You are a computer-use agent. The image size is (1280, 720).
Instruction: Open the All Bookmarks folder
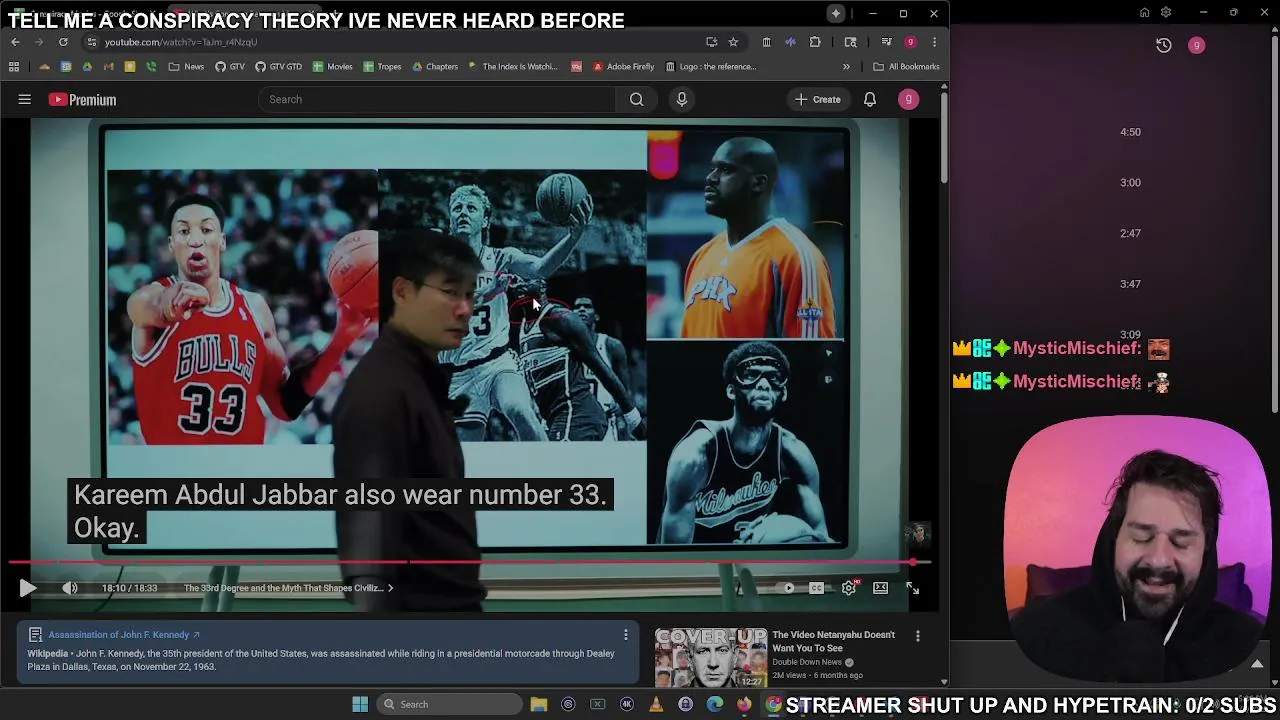point(906,67)
